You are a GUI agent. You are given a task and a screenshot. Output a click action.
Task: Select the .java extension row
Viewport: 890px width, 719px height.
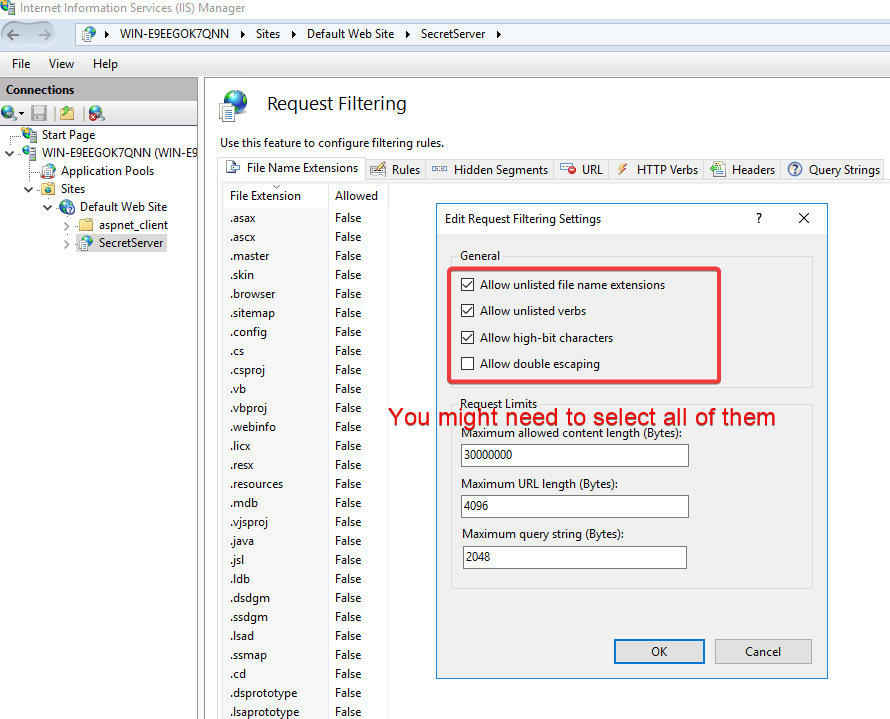305,541
